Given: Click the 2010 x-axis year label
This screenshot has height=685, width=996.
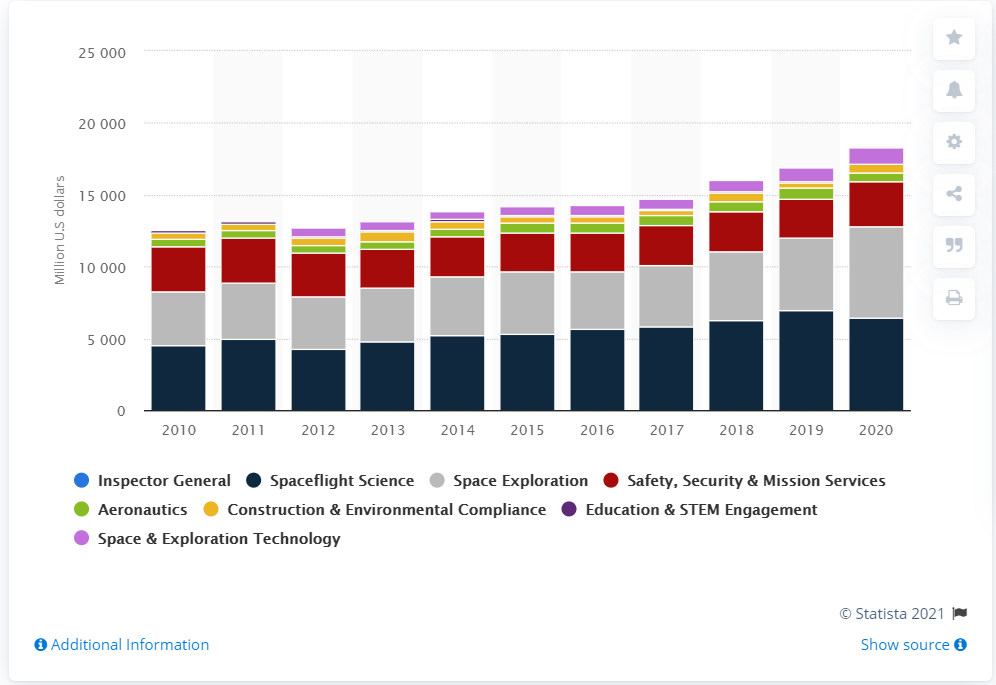Looking at the screenshot, I should 178,430.
